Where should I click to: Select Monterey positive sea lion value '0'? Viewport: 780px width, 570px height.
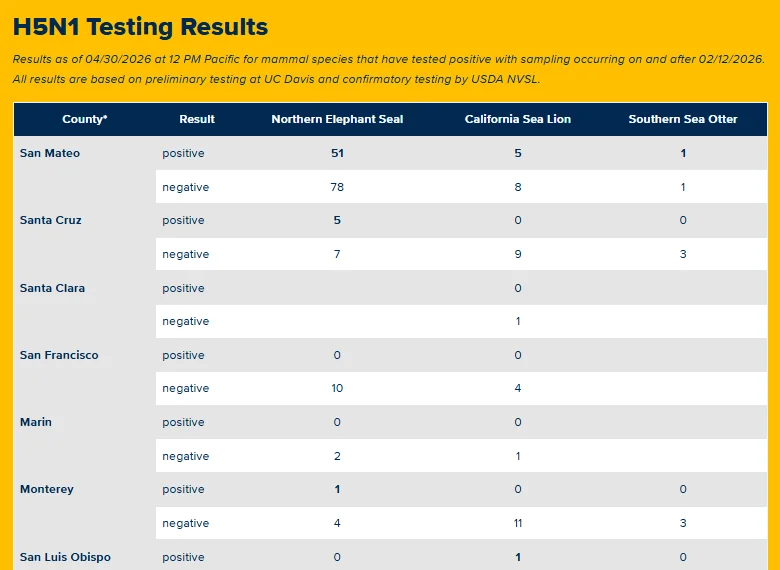tap(518, 489)
